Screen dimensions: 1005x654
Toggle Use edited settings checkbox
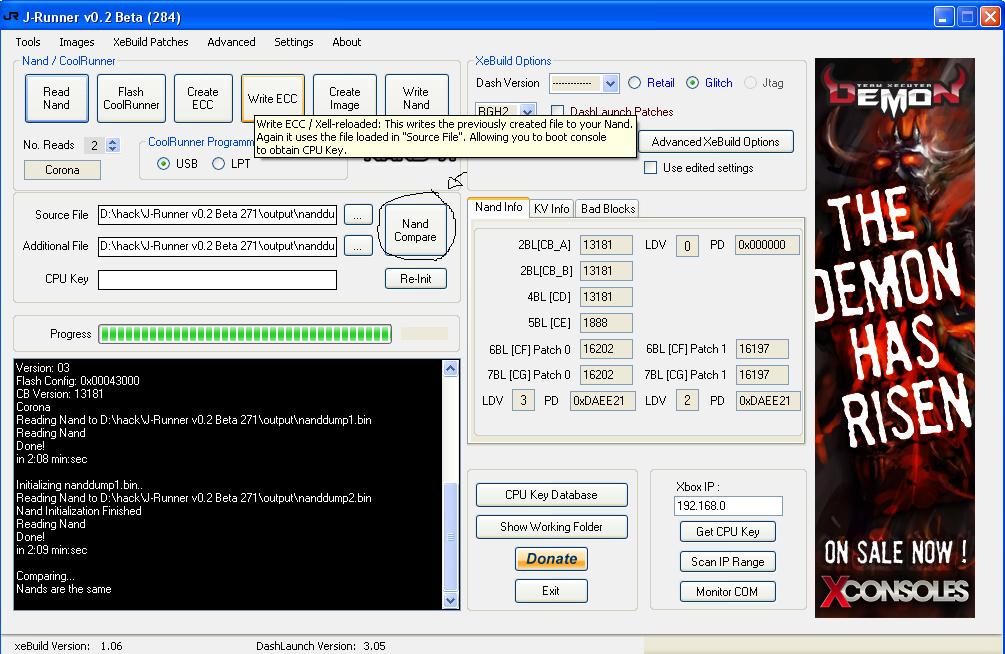[651, 167]
